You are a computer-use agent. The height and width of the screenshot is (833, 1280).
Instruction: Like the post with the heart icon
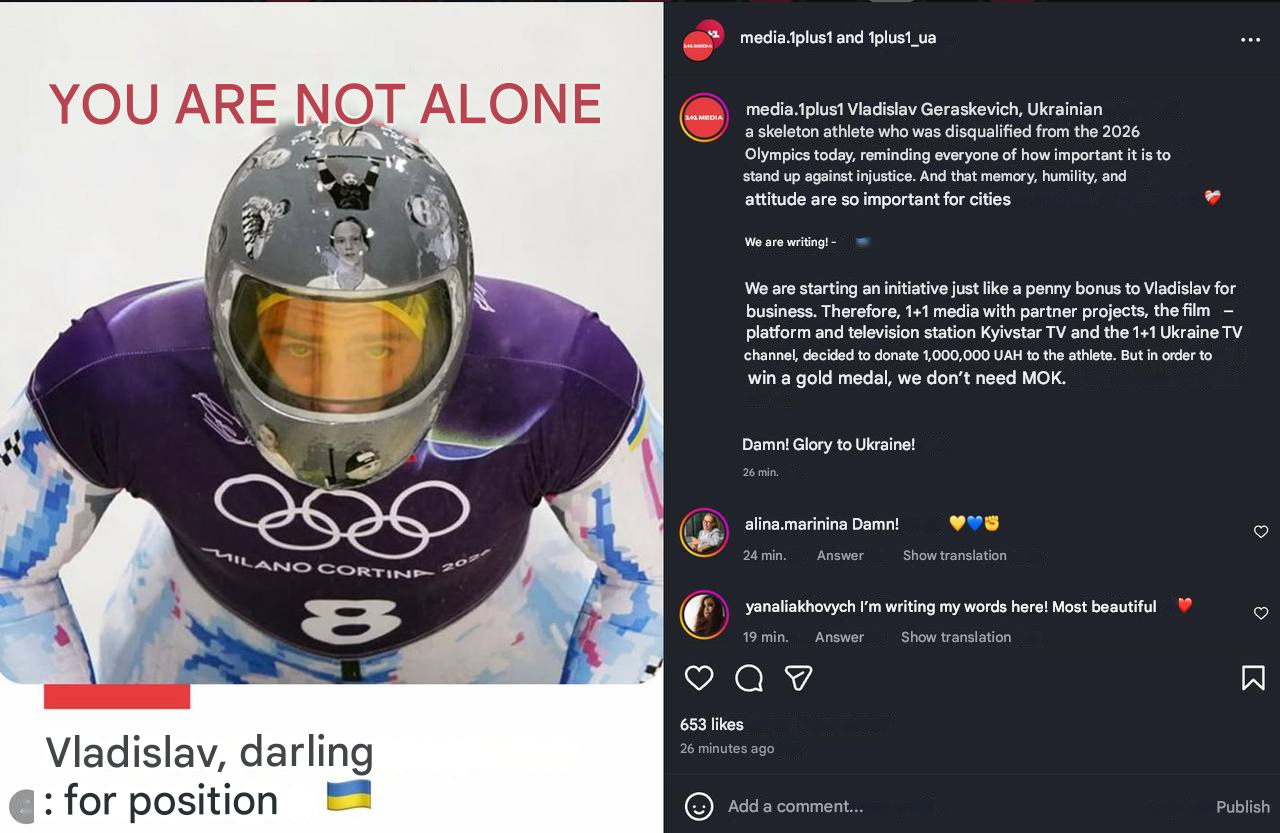pos(699,679)
